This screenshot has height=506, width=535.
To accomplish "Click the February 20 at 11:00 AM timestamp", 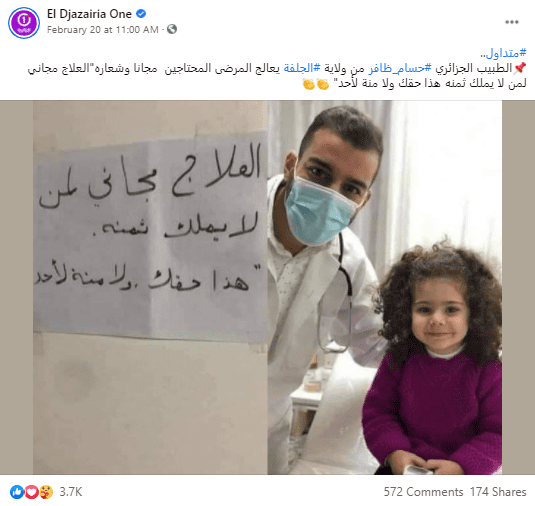I will (103, 30).
